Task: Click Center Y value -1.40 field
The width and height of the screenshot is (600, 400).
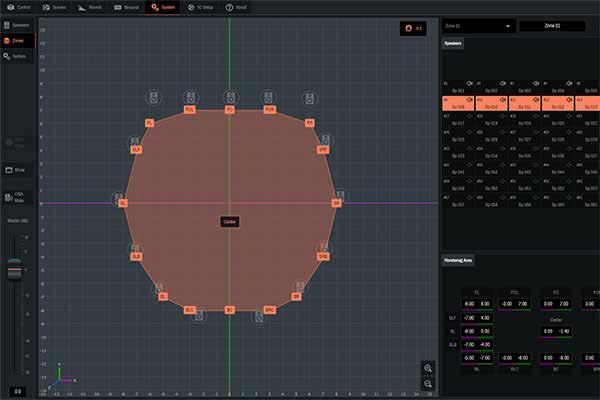Action: (x=564, y=331)
